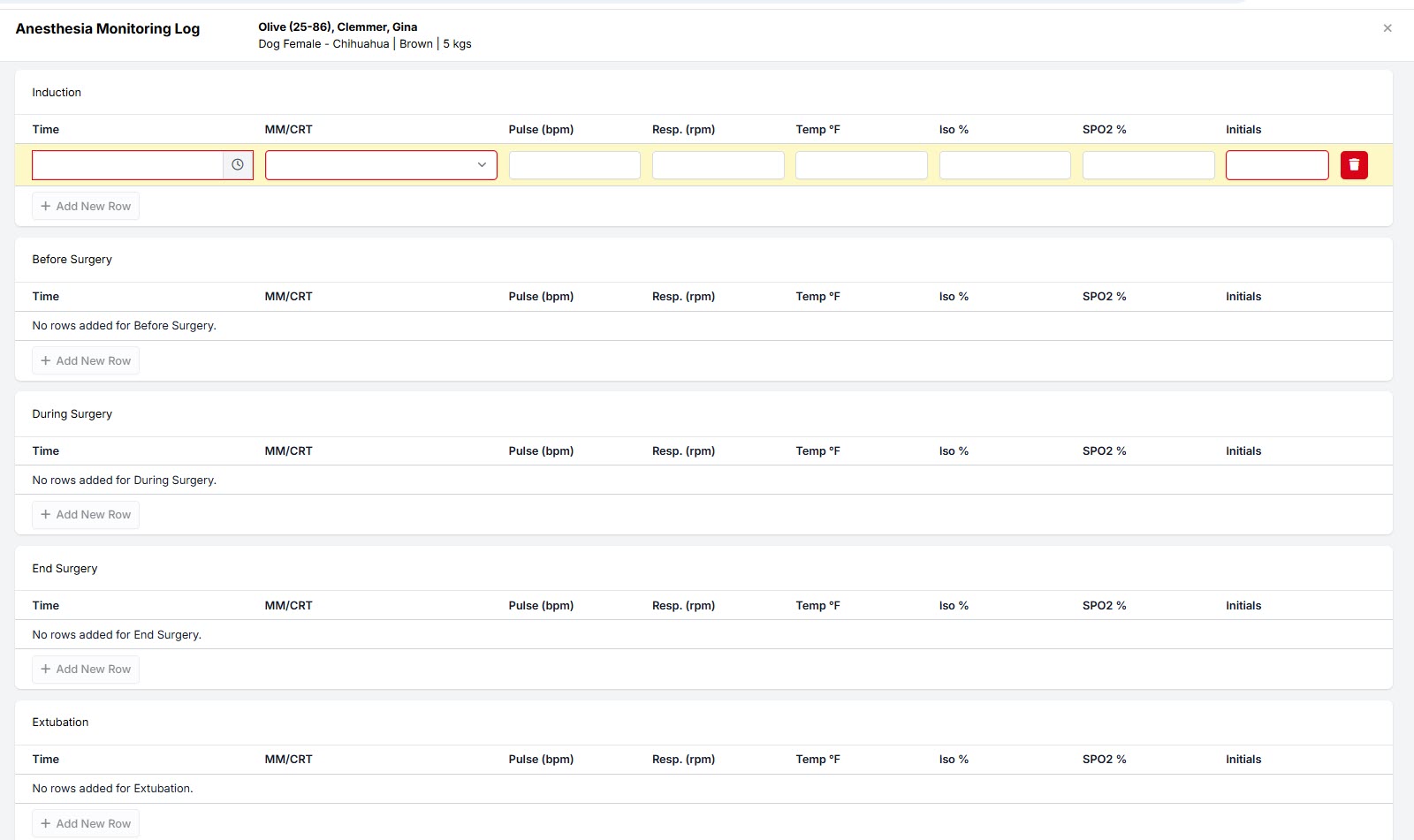Open the MM/CRT dropdown in Induction row
Viewport: 1414px width, 840px height.
pos(381,165)
